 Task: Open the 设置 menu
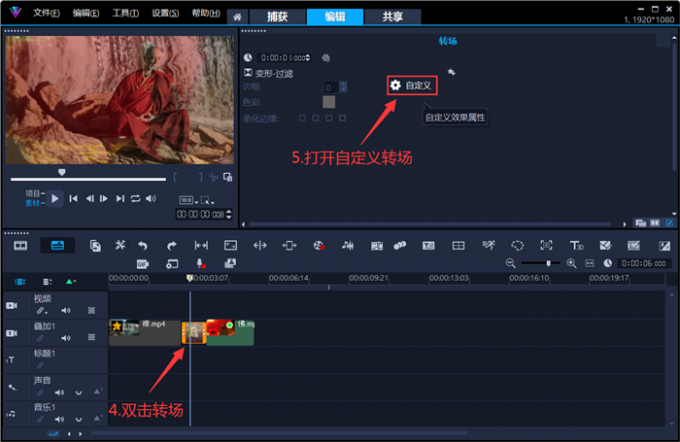point(165,13)
